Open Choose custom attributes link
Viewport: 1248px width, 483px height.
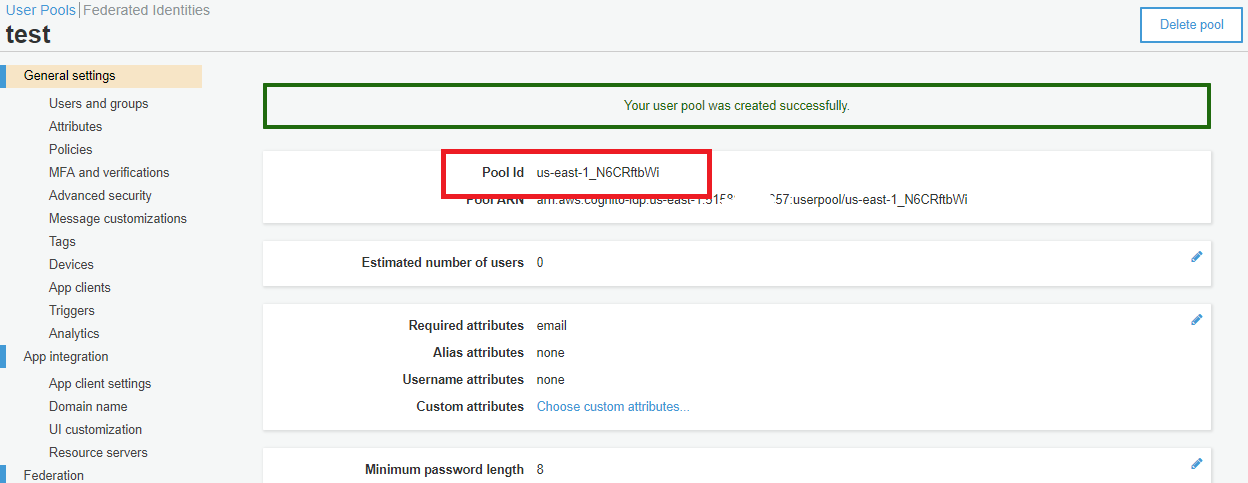(612, 407)
